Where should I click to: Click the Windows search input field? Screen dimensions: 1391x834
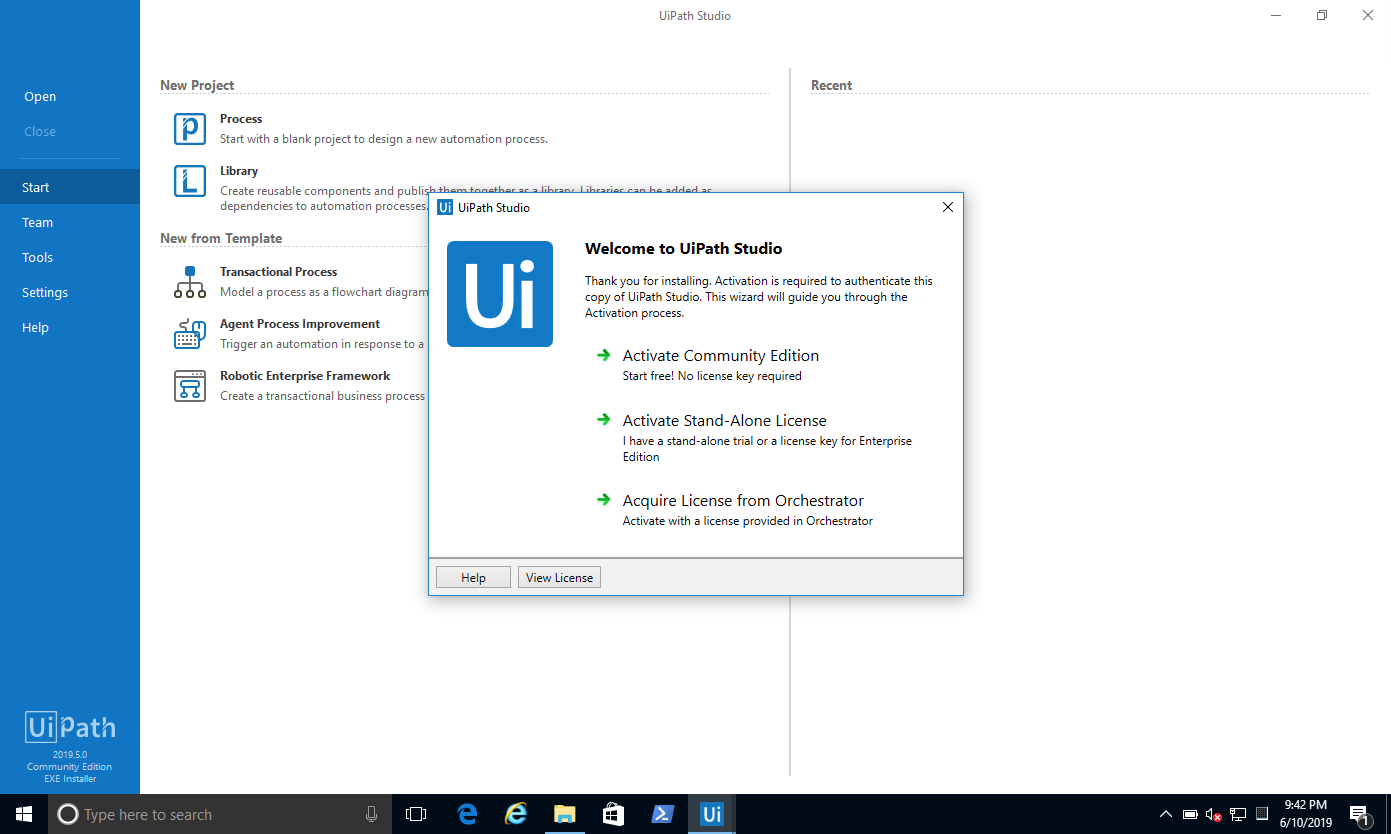[220, 814]
